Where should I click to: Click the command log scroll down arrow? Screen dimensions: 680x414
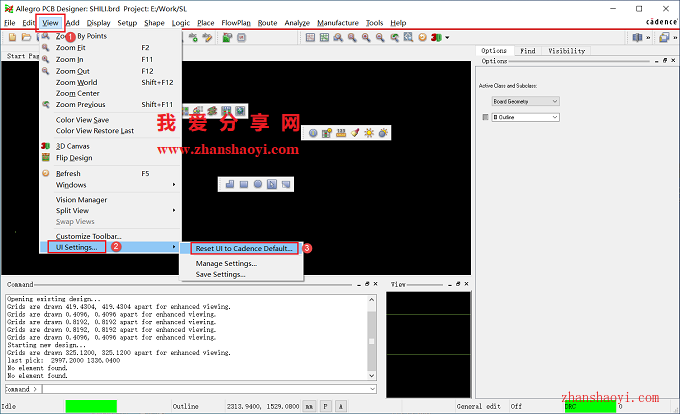coord(372,376)
